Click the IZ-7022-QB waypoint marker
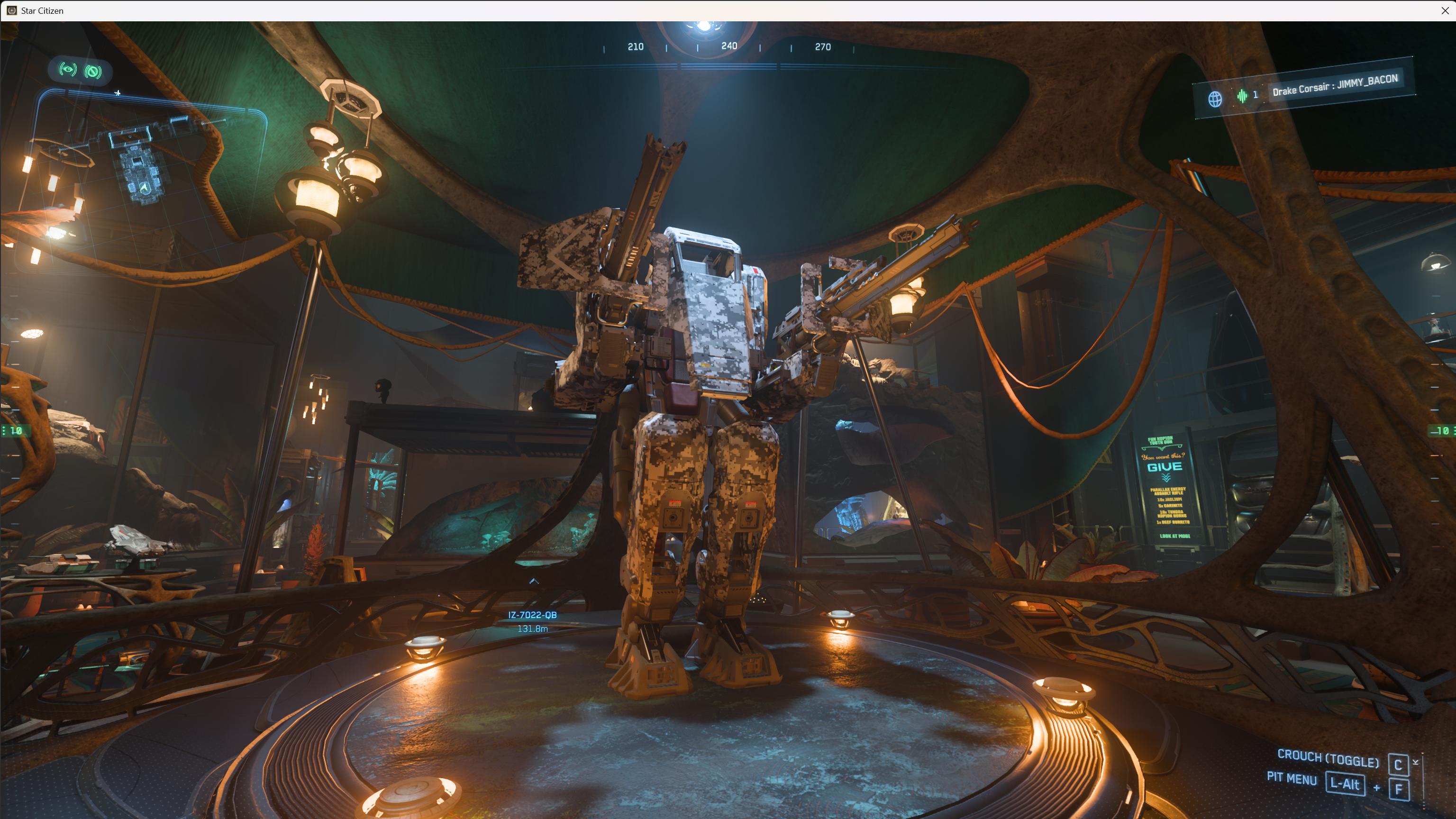Screen dimensions: 1456x819 pos(532,615)
